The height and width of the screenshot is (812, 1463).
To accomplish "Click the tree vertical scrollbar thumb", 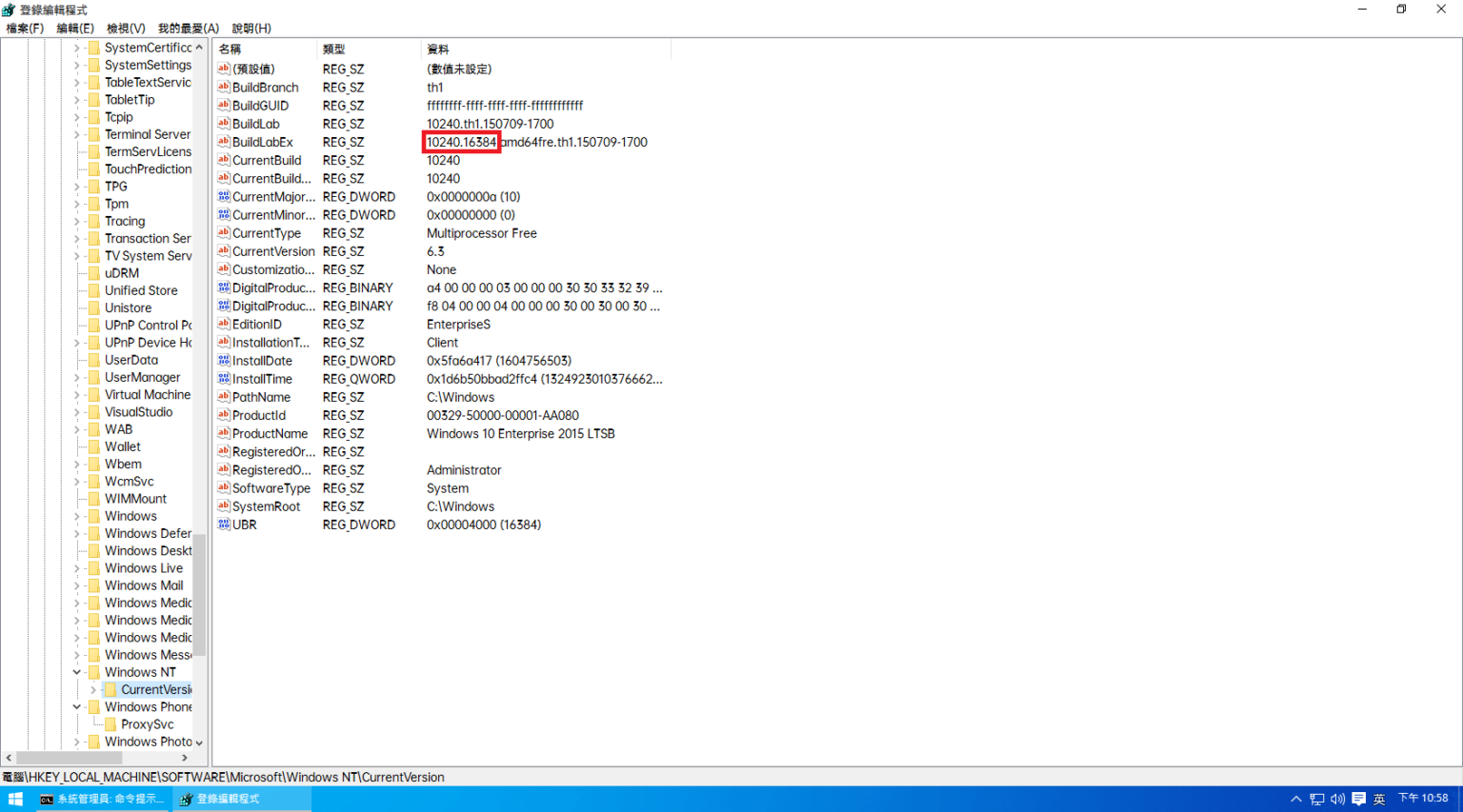I will pyautogui.click(x=200, y=595).
